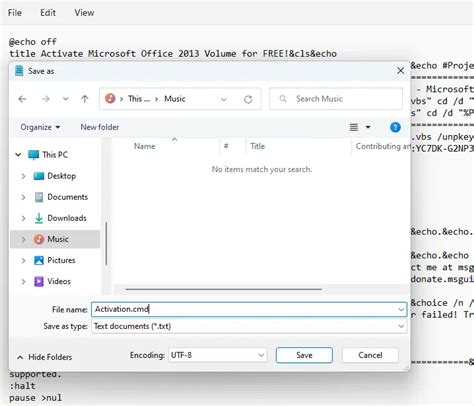Click the search magnifier icon
This screenshot has height=406, width=474.
(x=283, y=99)
